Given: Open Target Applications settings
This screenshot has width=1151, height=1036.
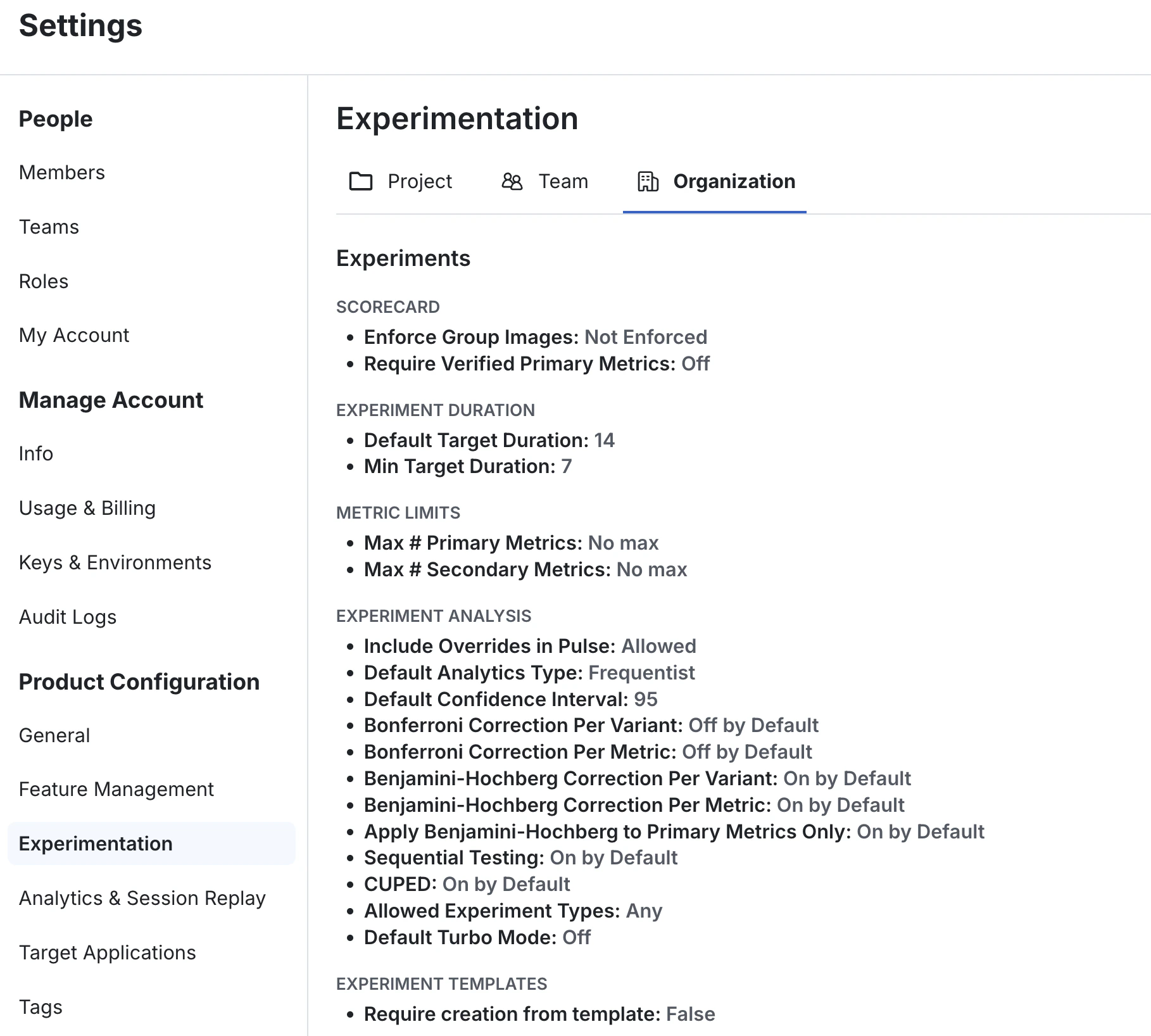Looking at the screenshot, I should pyautogui.click(x=108, y=952).
